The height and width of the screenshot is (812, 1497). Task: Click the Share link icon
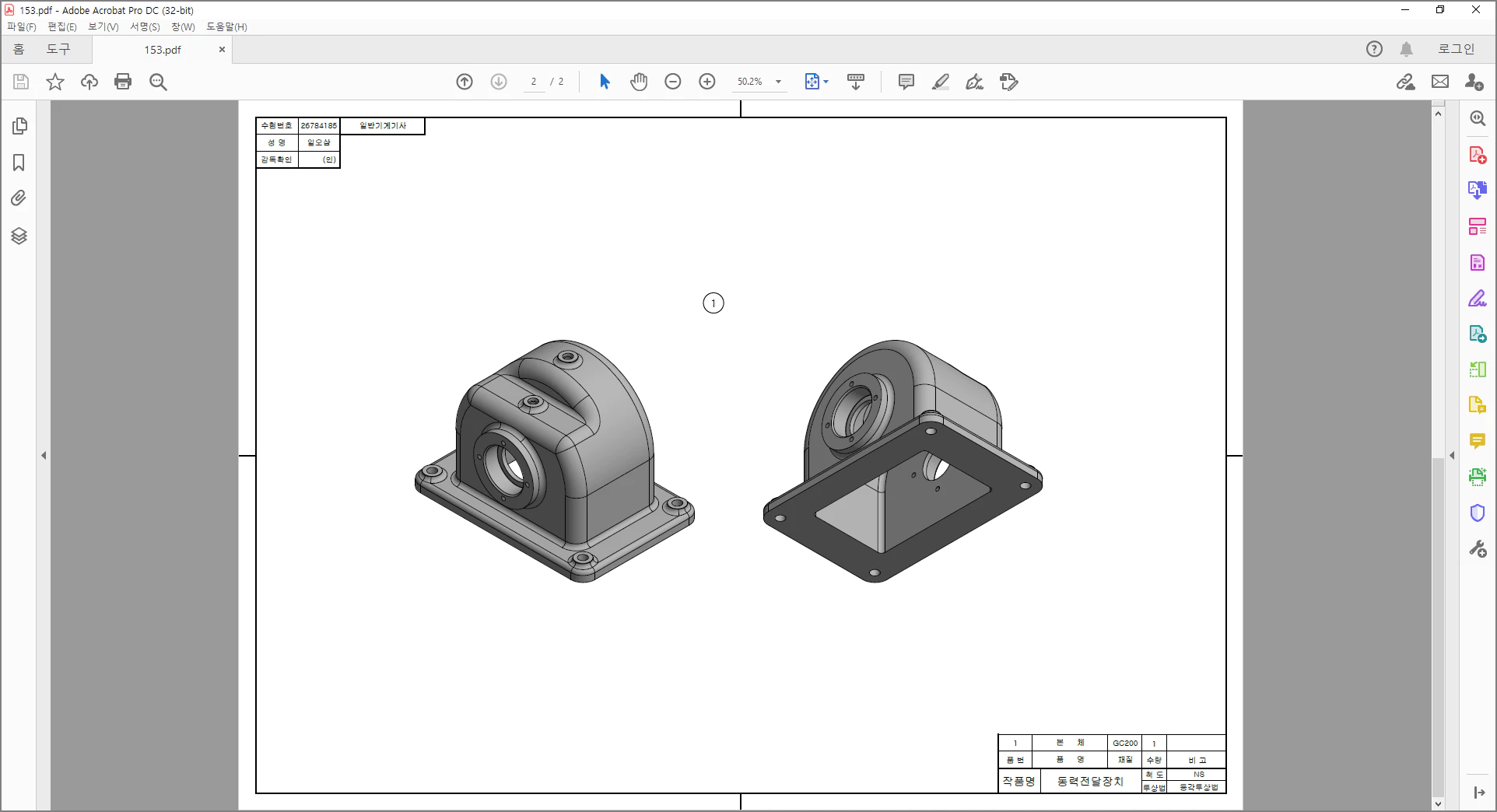tap(1405, 81)
